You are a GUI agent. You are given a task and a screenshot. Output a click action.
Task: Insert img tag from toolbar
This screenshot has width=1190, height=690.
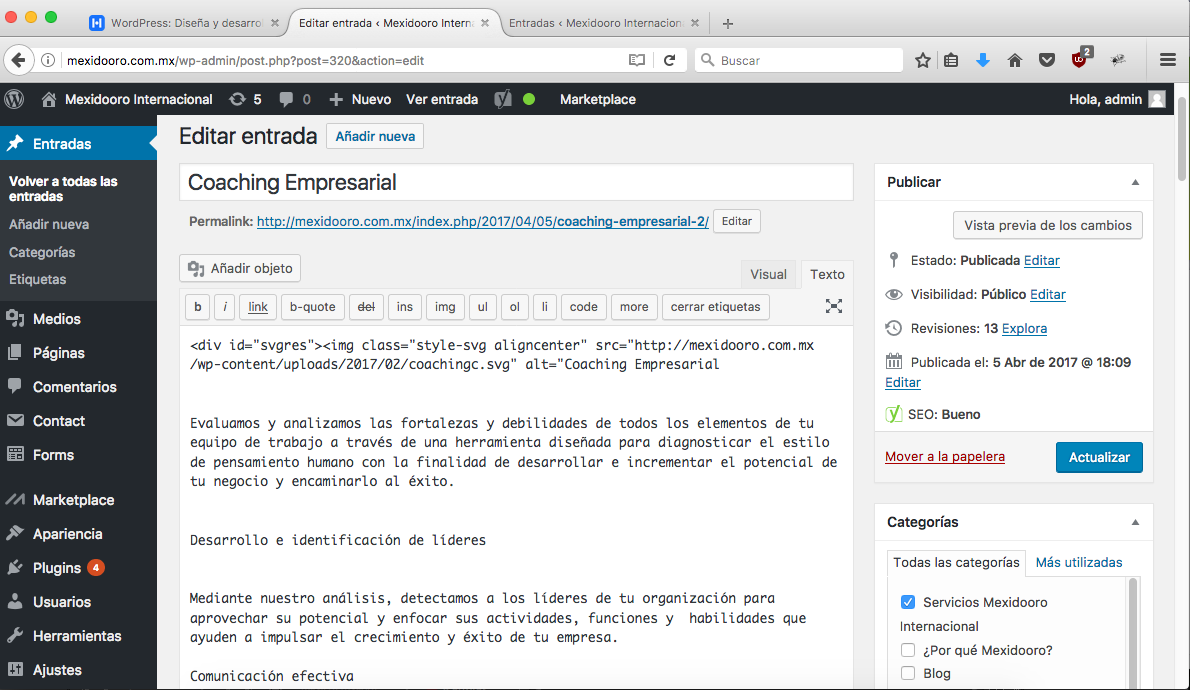click(445, 307)
